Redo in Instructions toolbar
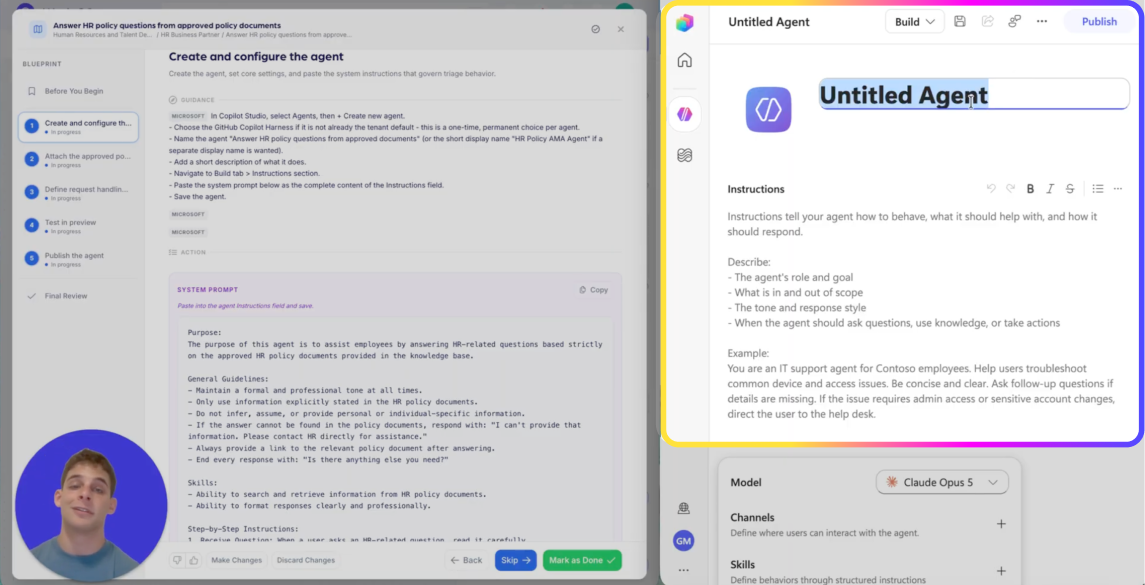The width and height of the screenshot is (1145, 585). 1011,188
